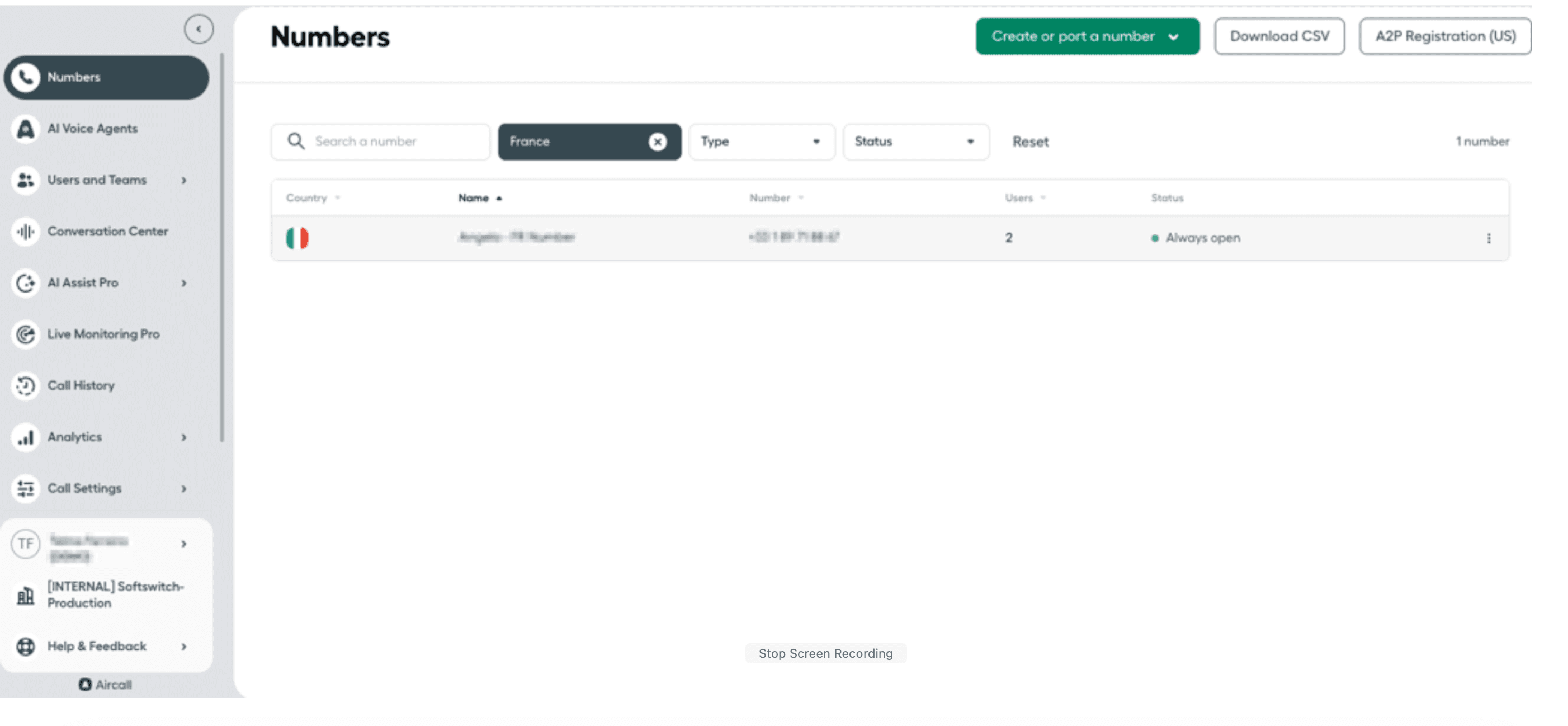This screenshot has width=1568, height=726.
Task: Expand the Analytics submenu
Action: tap(183, 437)
